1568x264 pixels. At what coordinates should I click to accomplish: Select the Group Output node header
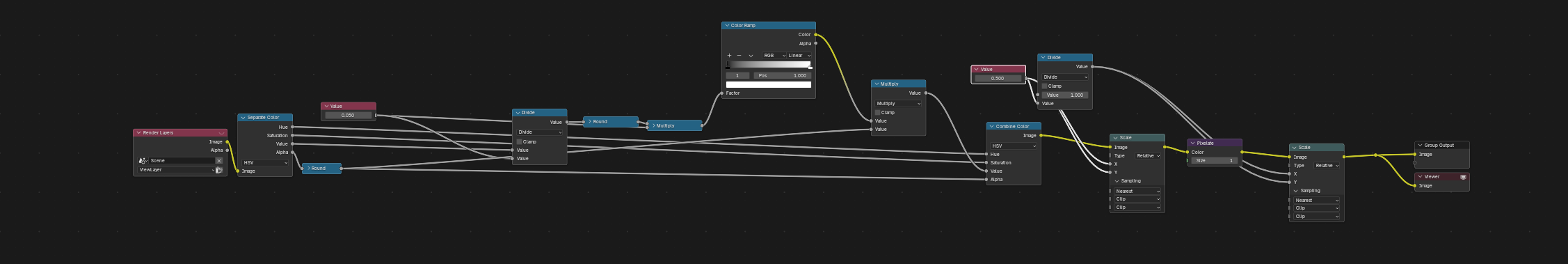tap(1442, 146)
